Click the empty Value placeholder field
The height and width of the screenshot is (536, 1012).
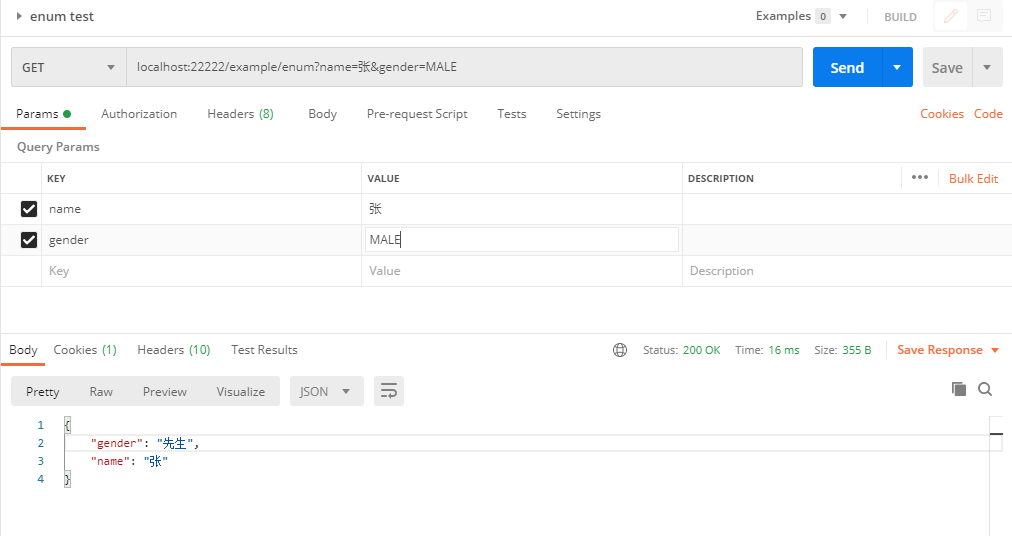tap(521, 271)
